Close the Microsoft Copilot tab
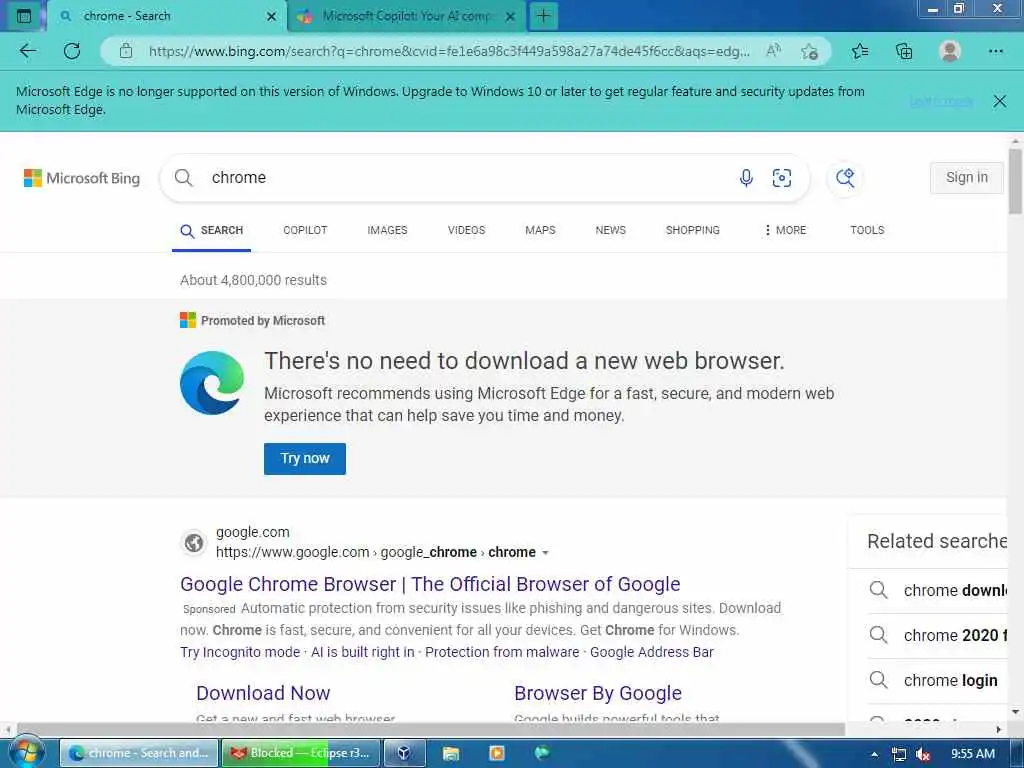The width and height of the screenshot is (1024, 768). 511,16
